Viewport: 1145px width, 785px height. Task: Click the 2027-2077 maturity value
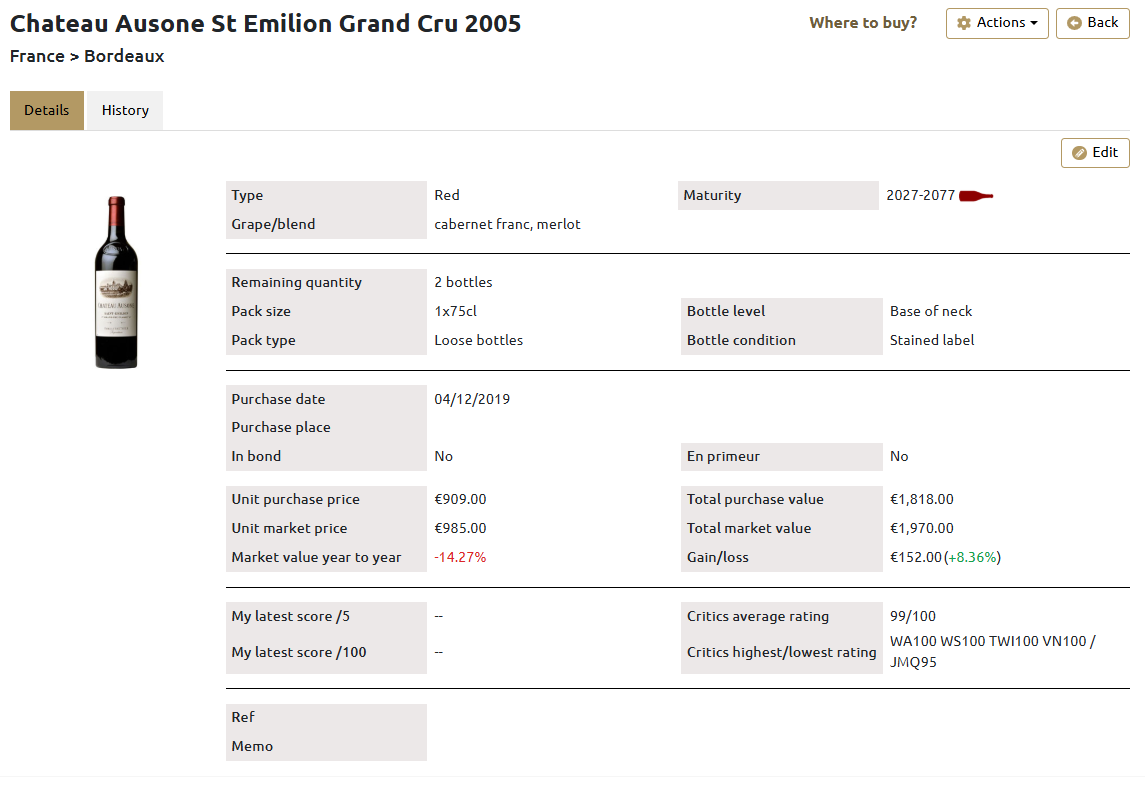[920, 196]
